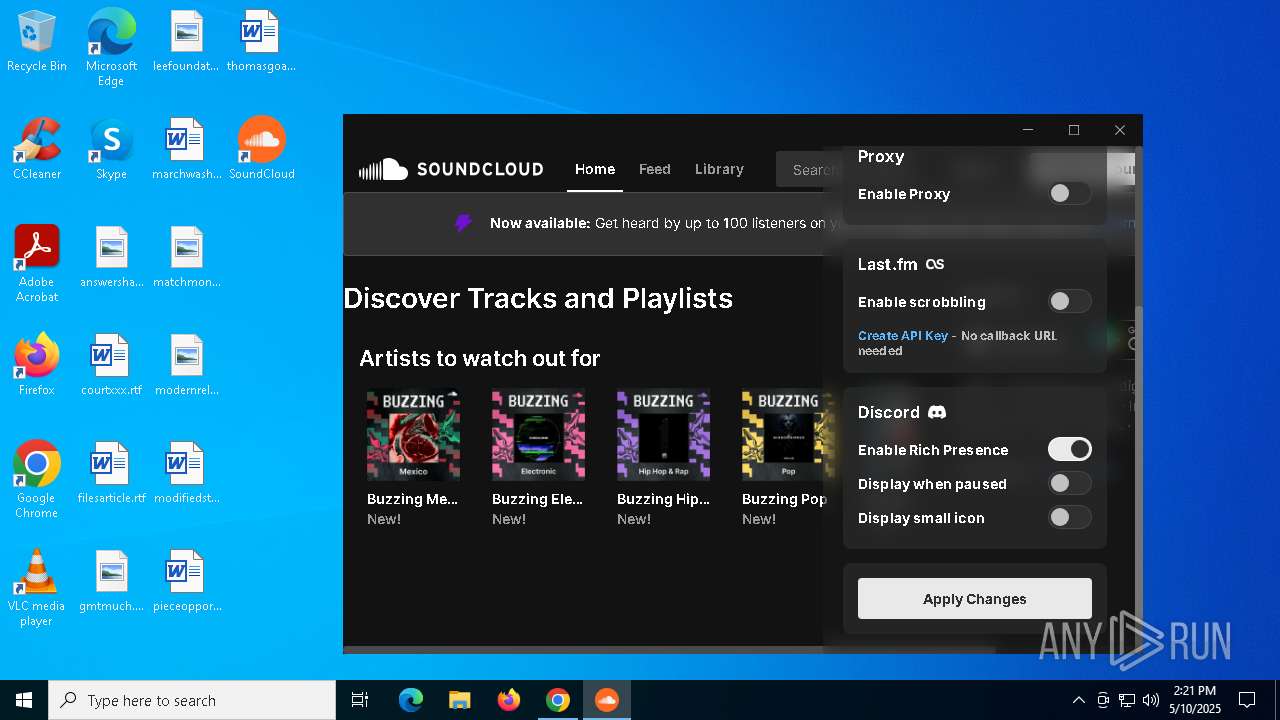Screen dimensions: 1280x720
Task: Switch to the Library tab
Action: [x=719, y=169]
